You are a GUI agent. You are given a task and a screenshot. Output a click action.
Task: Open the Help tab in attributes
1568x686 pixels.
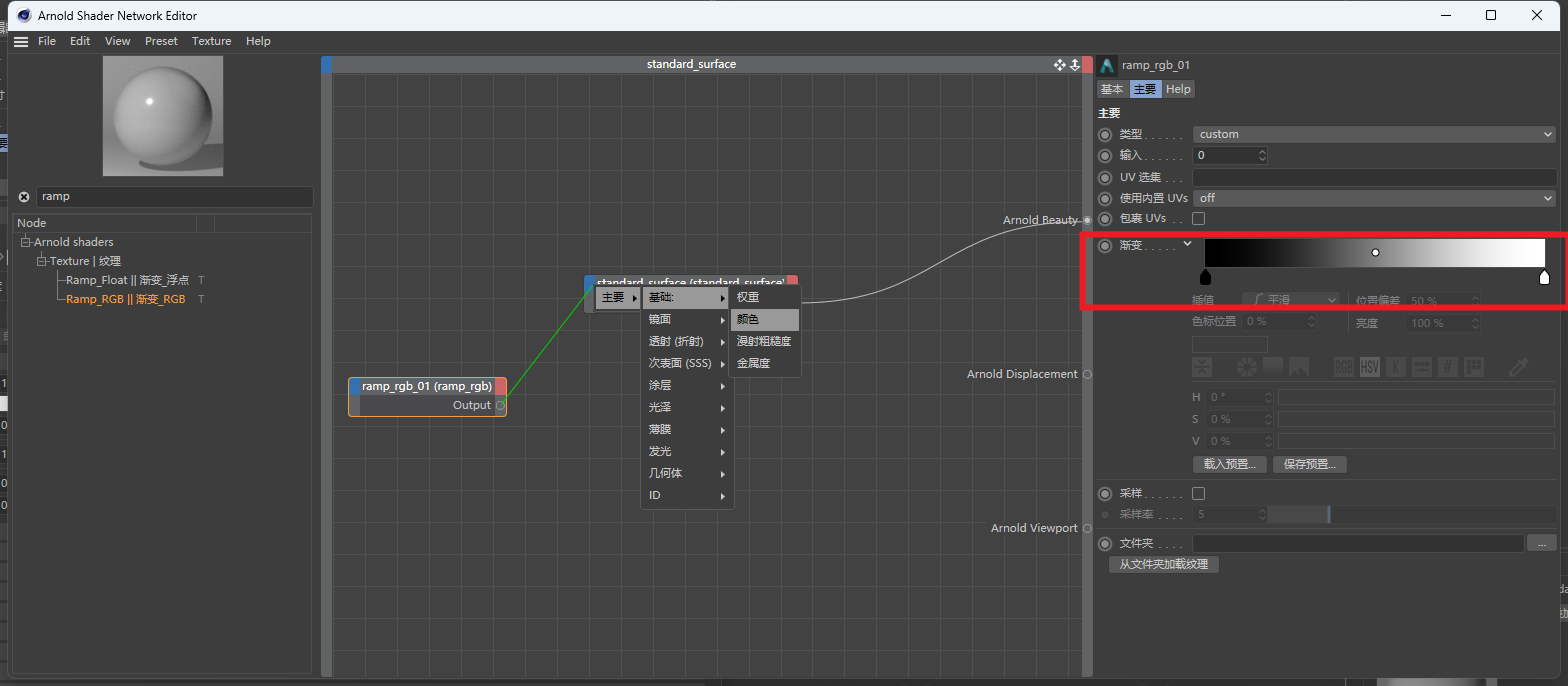(x=1178, y=89)
